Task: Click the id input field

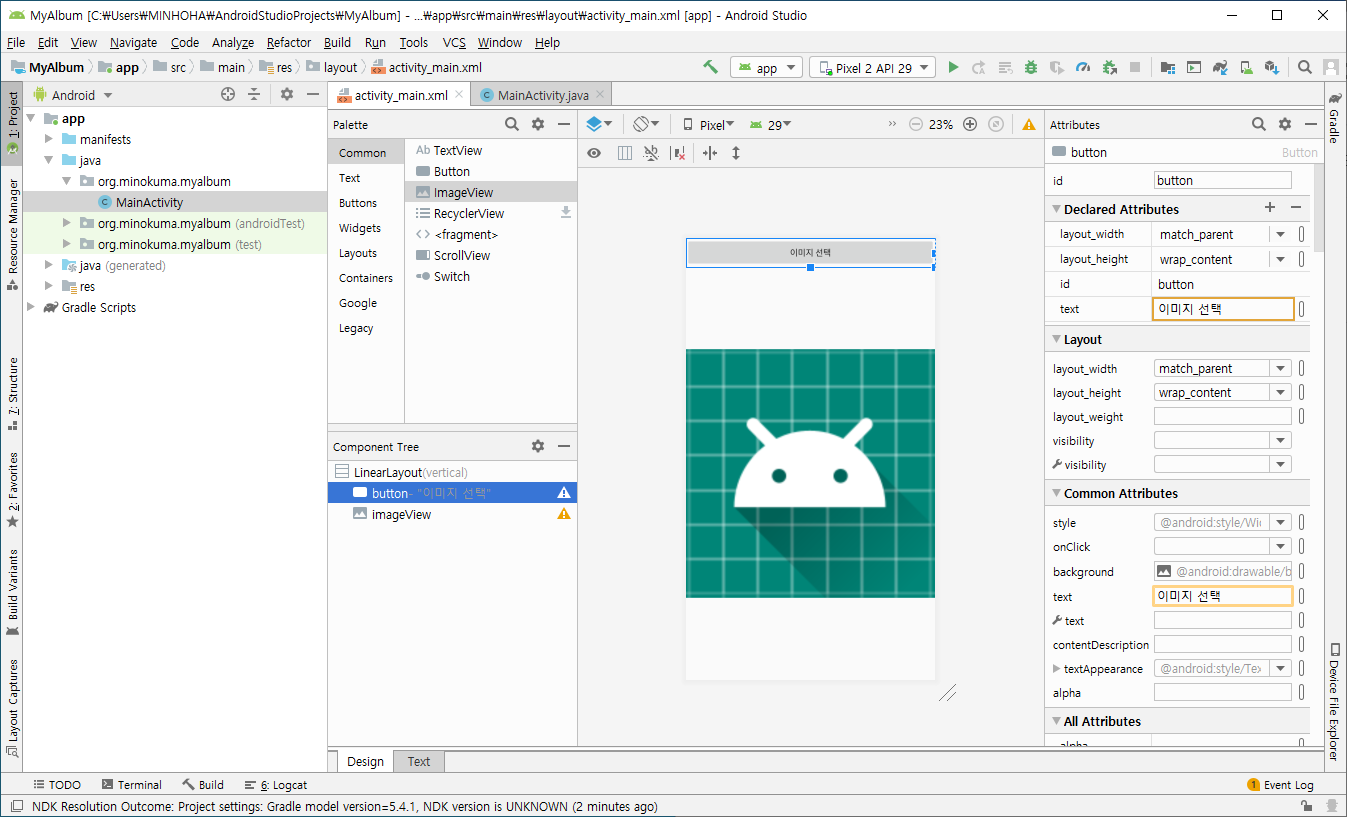Action: coord(1223,181)
